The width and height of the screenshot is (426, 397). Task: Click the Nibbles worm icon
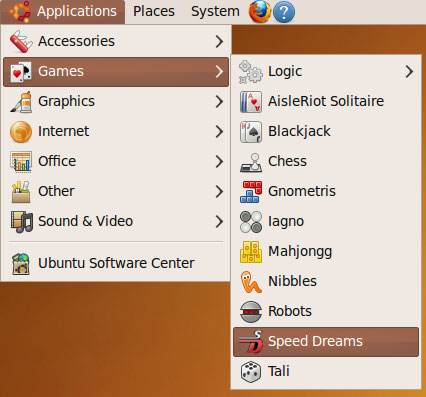coord(251,282)
